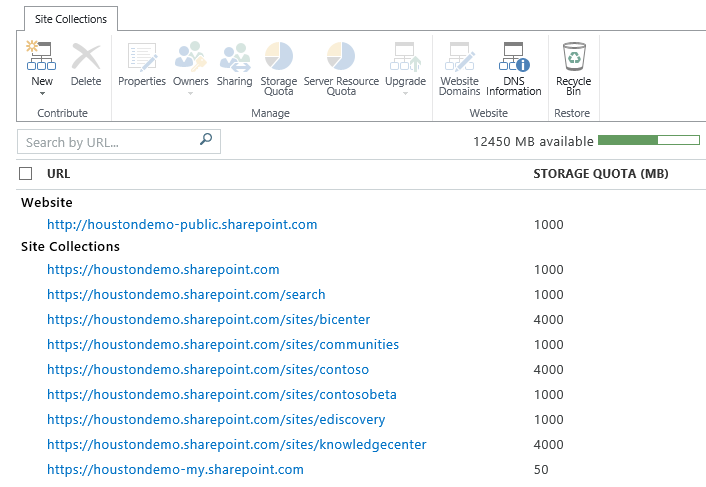The width and height of the screenshot is (706, 487).
Task: Click the 12450 MB available text
Action: (x=533, y=141)
